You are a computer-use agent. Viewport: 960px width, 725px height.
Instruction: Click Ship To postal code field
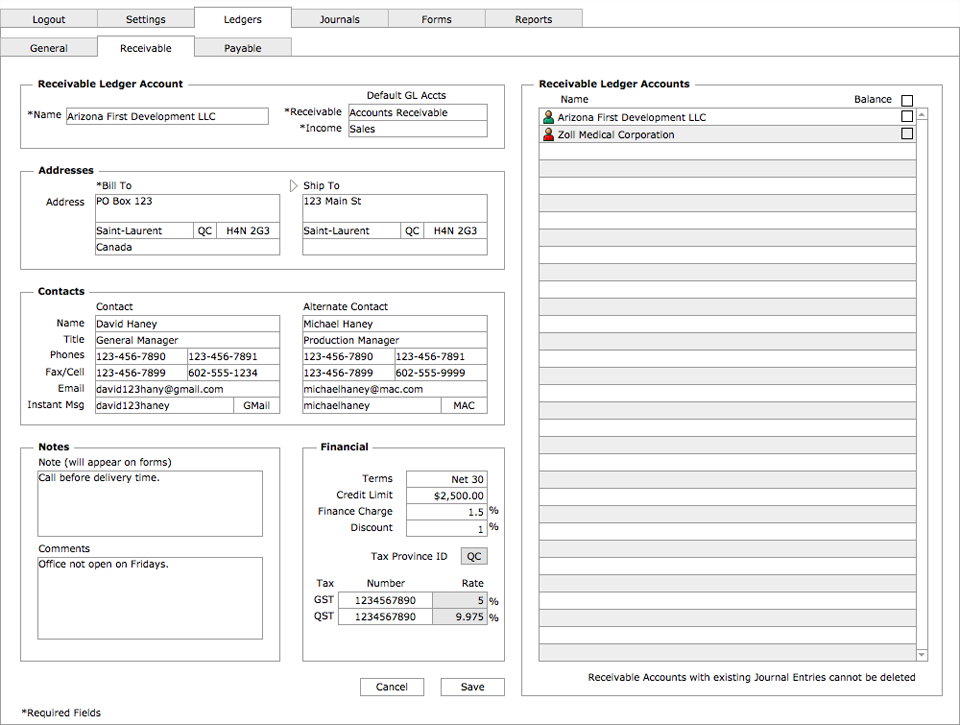[456, 231]
